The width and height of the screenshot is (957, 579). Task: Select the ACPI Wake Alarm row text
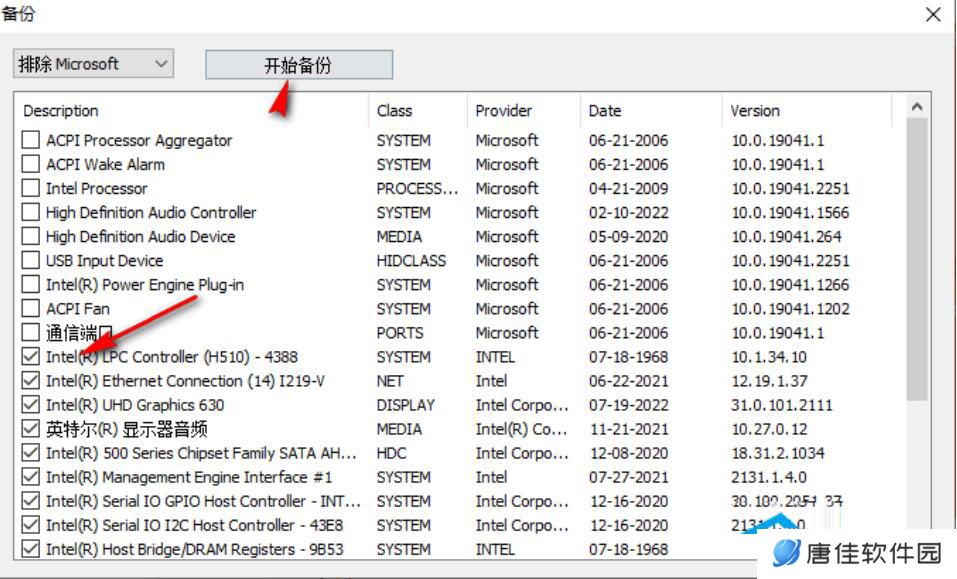(x=106, y=164)
